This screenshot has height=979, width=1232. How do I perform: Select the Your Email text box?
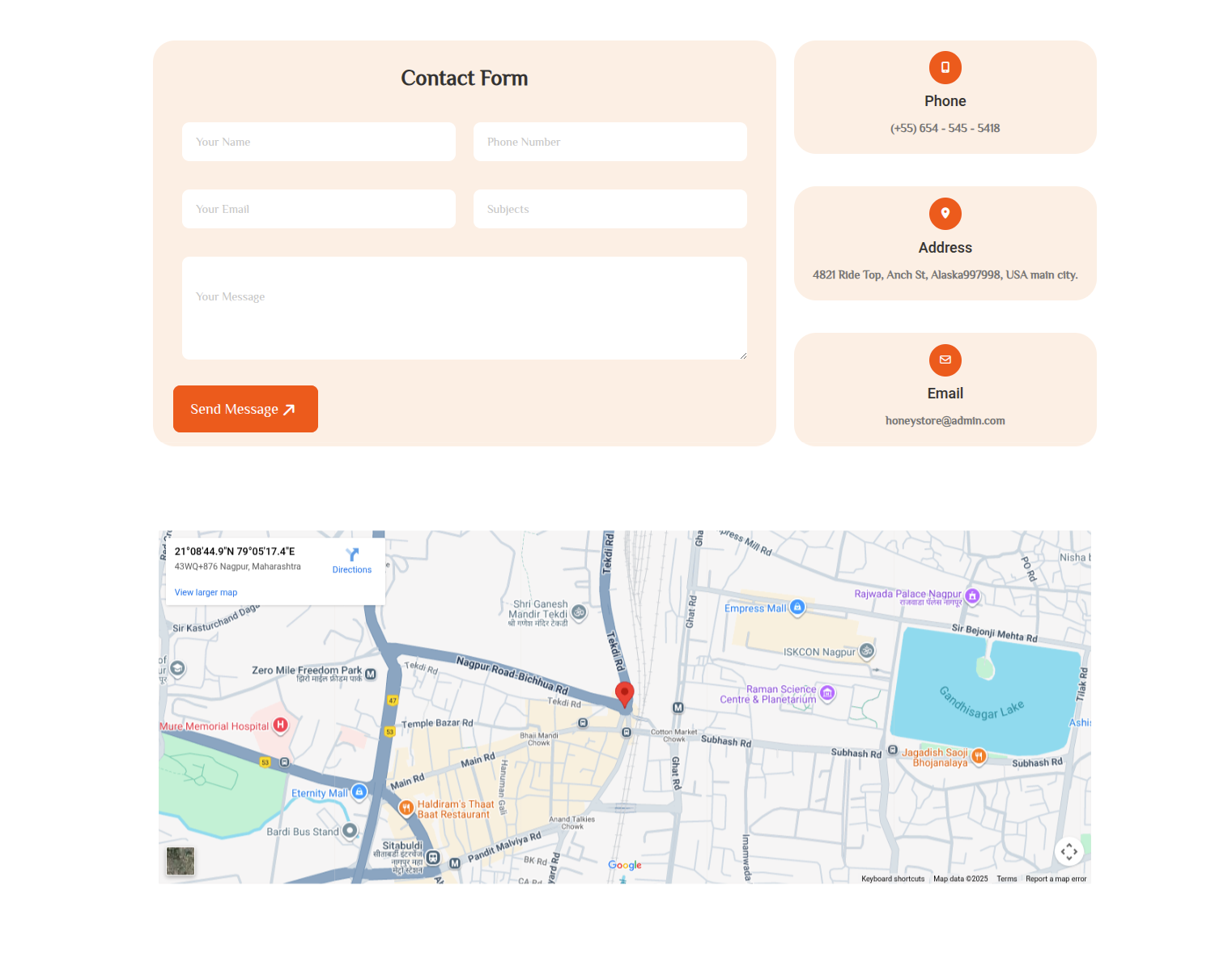tap(319, 209)
